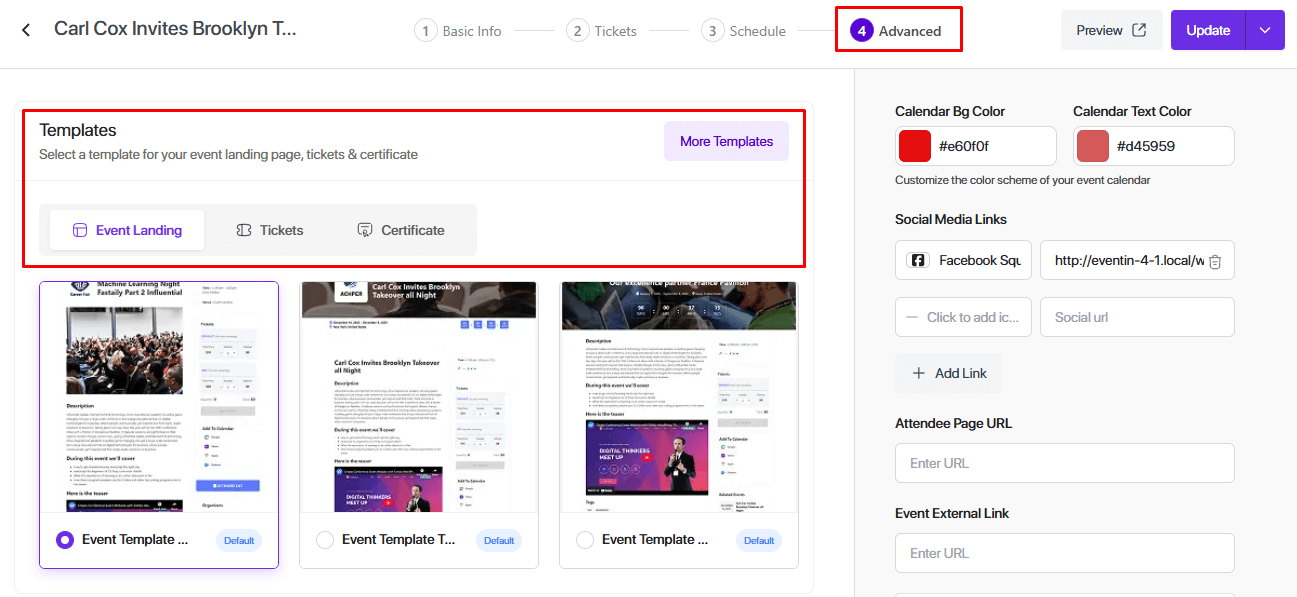
Task: Open Preview in new window
Action: pos(1111,30)
